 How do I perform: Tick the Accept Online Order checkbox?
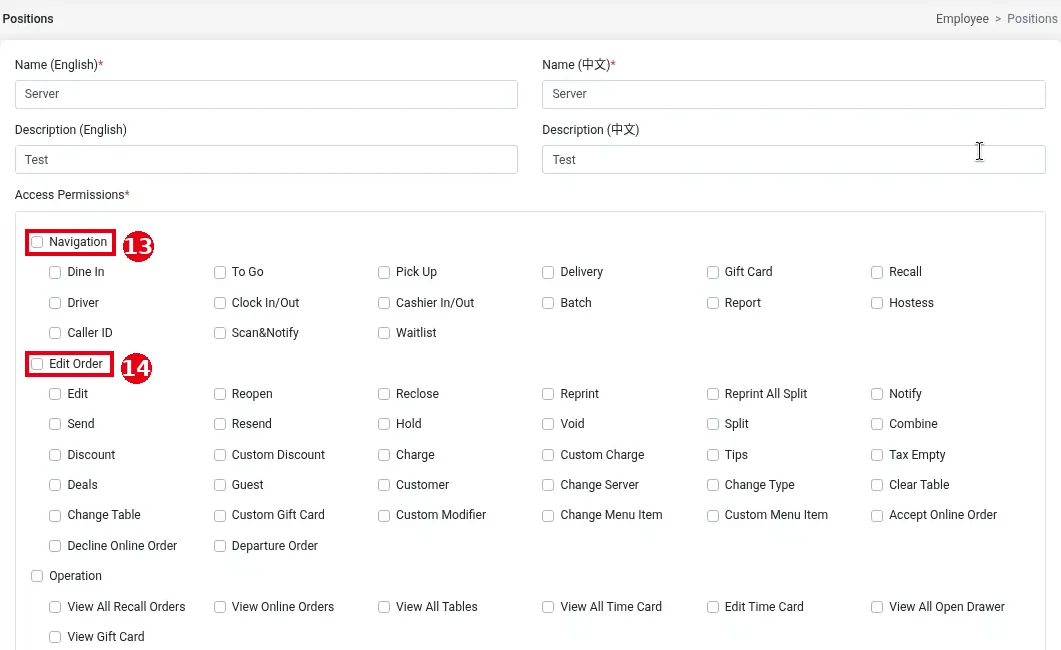[877, 515]
